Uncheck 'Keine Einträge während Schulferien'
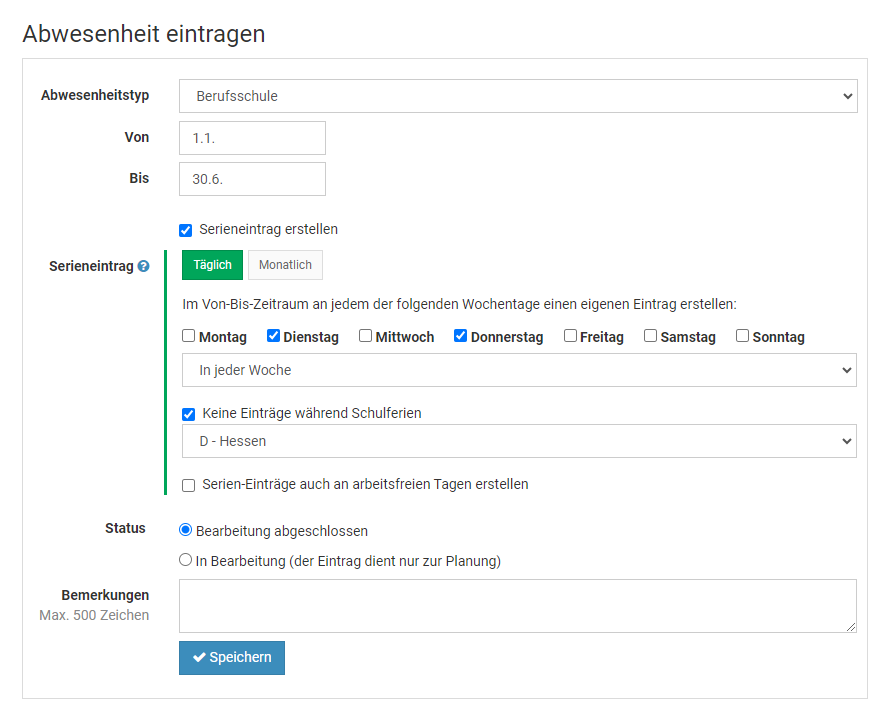This screenshot has height=722, width=893. click(189, 414)
